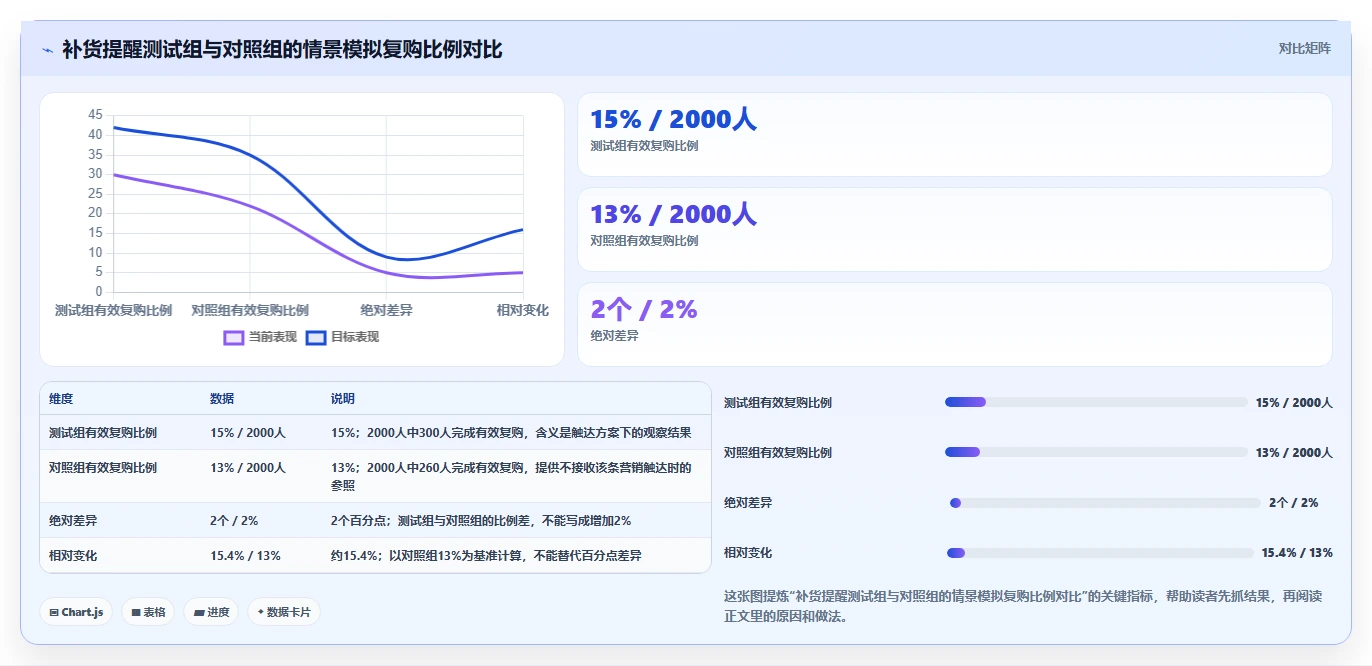Viewport: 1372px width, 666px height.
Task: Click the 绝对差异 progress bar
Action: click(1105, 503)
